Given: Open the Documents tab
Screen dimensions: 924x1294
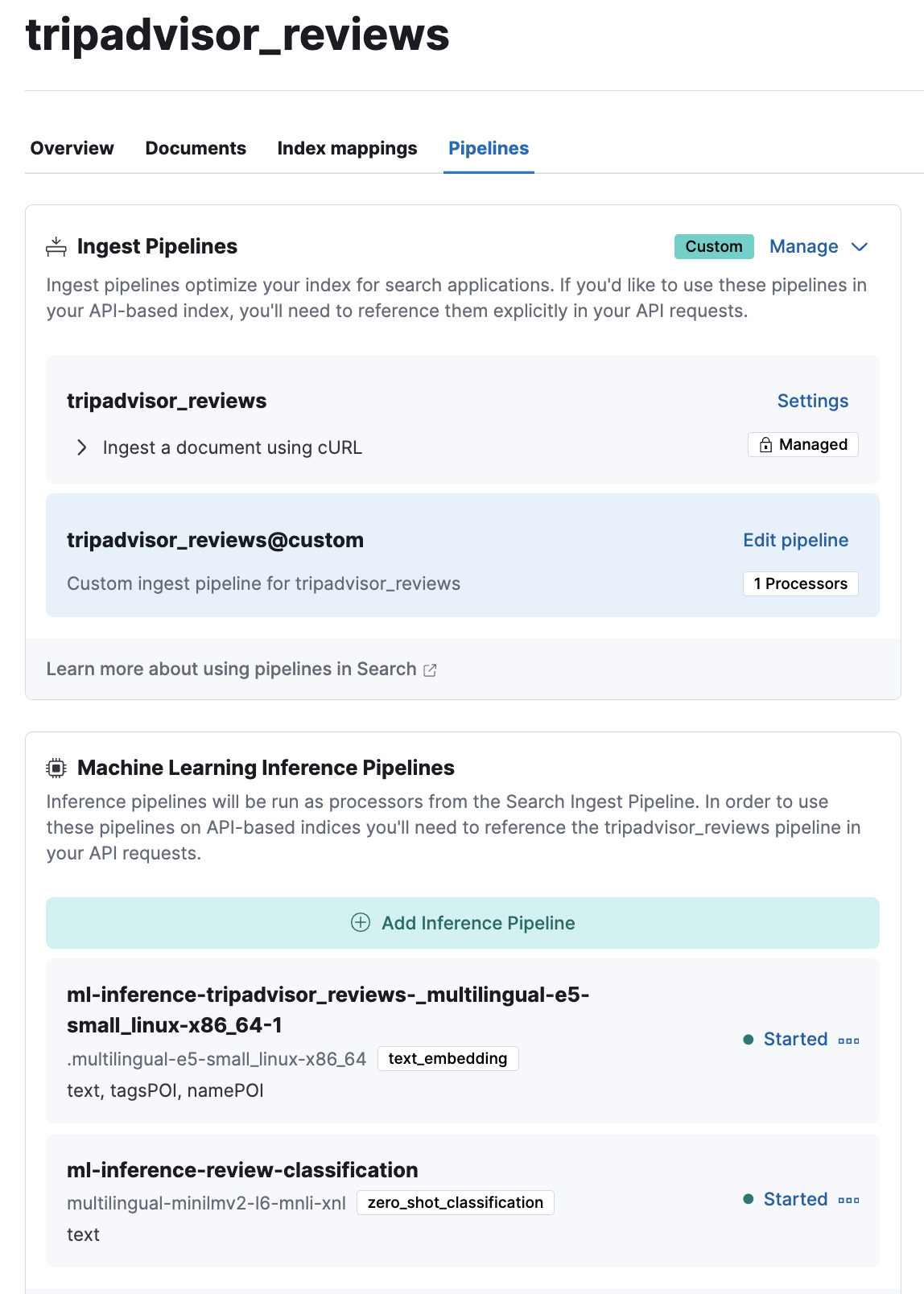Looking at the screenshot, I should [x=196, y=149].
